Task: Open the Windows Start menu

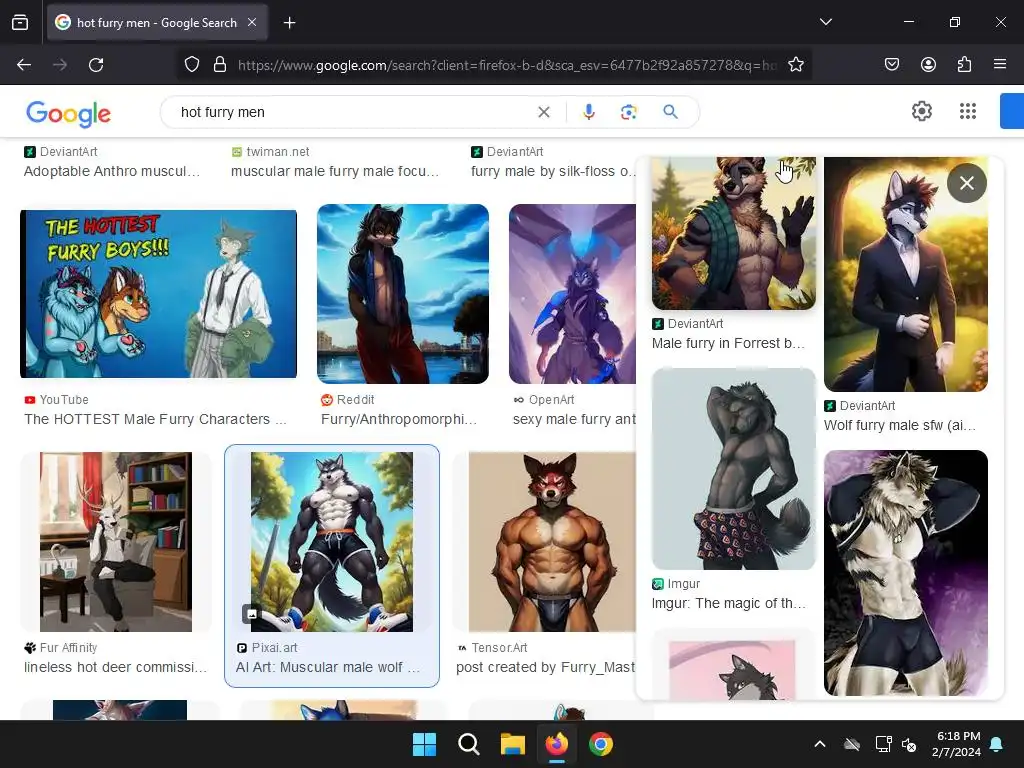Action: point(424,744)
